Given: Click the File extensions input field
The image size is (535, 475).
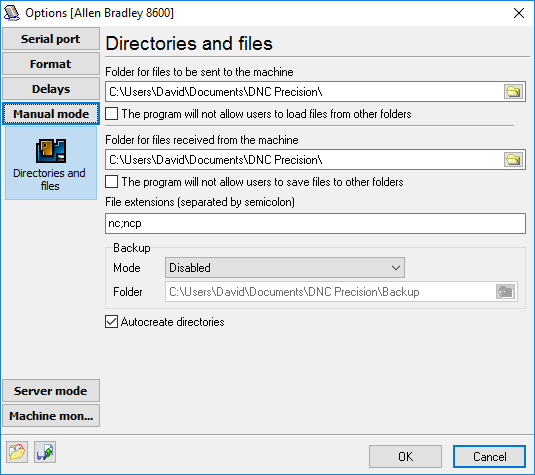Looking at the screenshot, I should click(x=315, y=224).
